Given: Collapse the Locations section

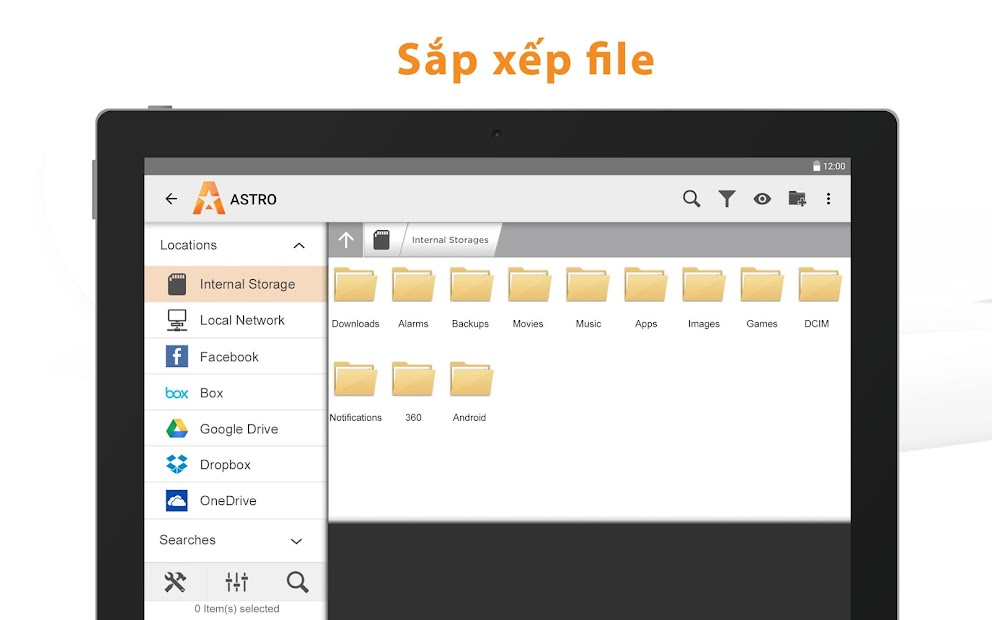Looking at the screenshot, I should (298, 244).
